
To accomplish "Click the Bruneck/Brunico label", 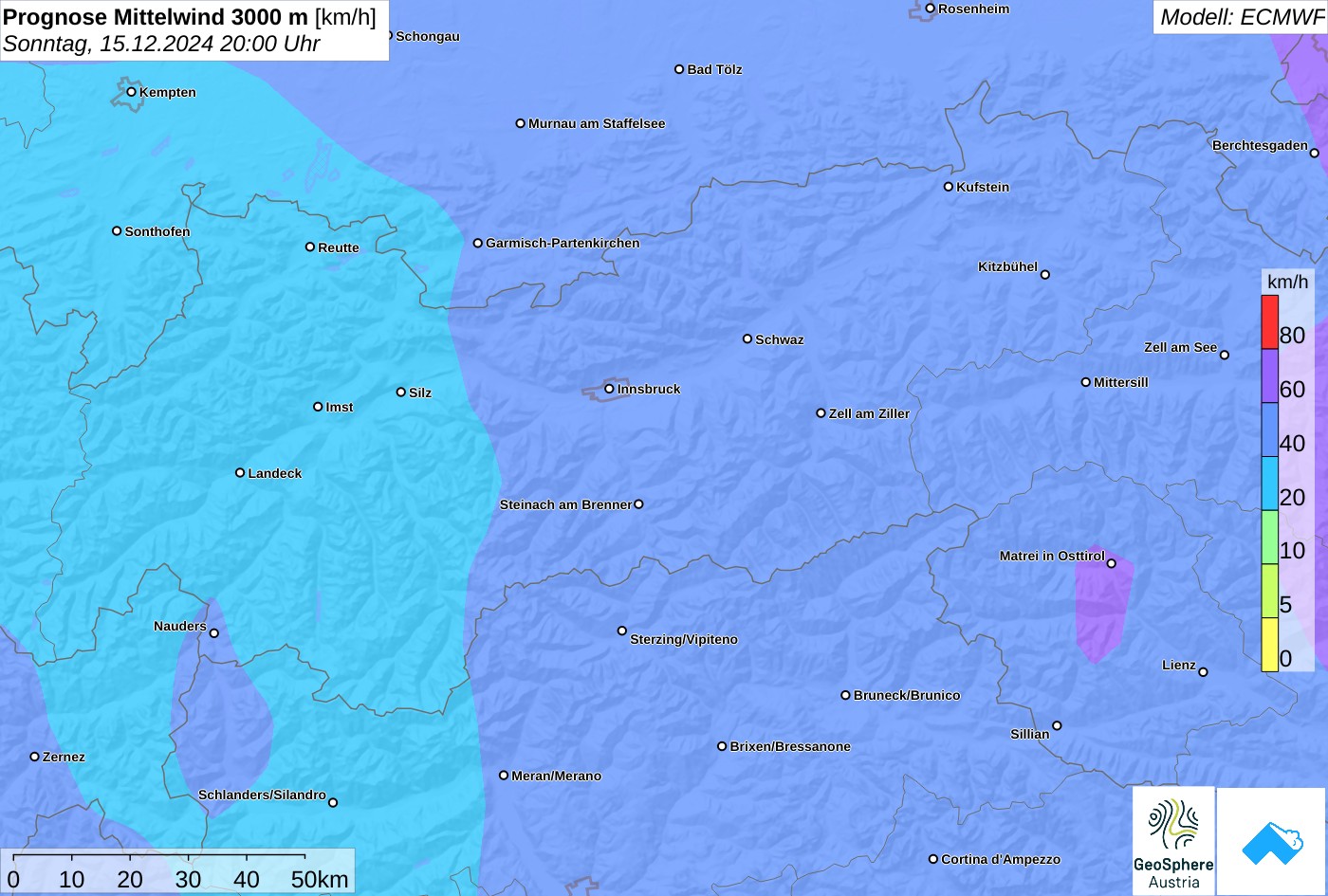I will coord(907,696).
